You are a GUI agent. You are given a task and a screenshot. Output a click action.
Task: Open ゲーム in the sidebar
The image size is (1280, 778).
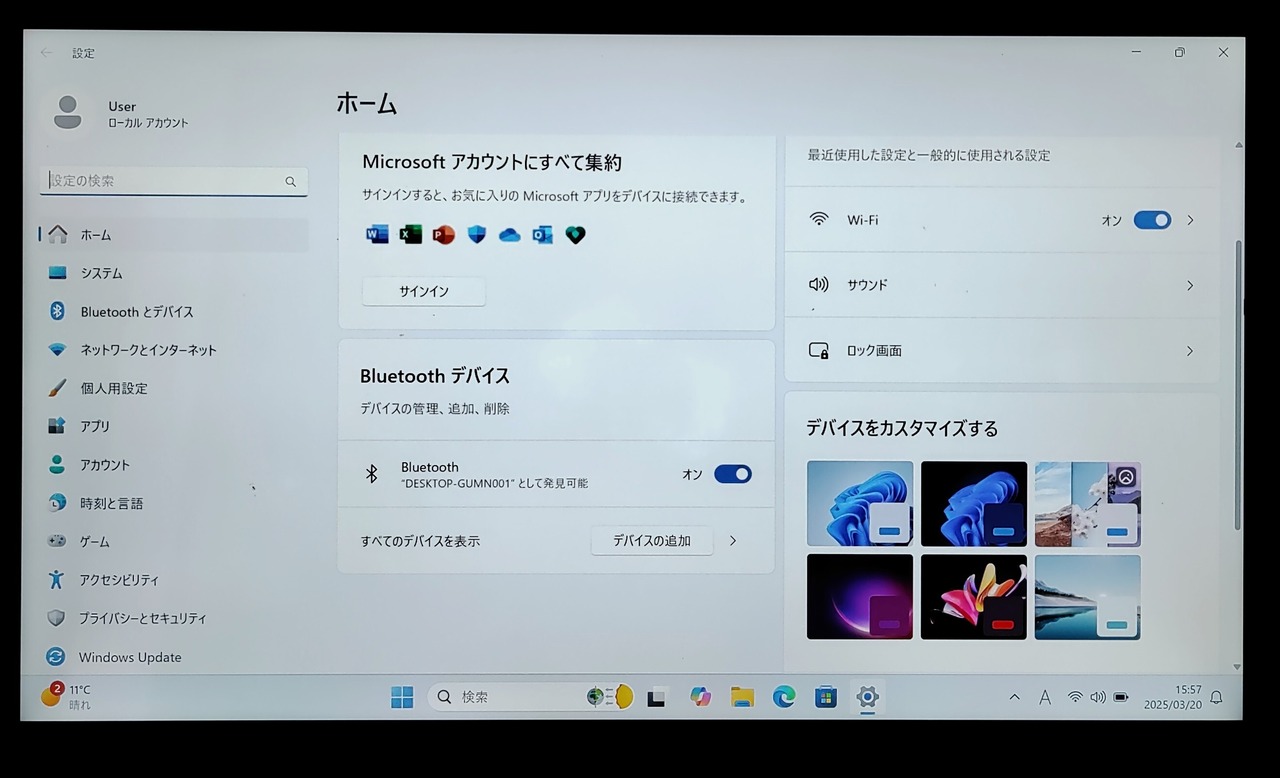point(175,541)
